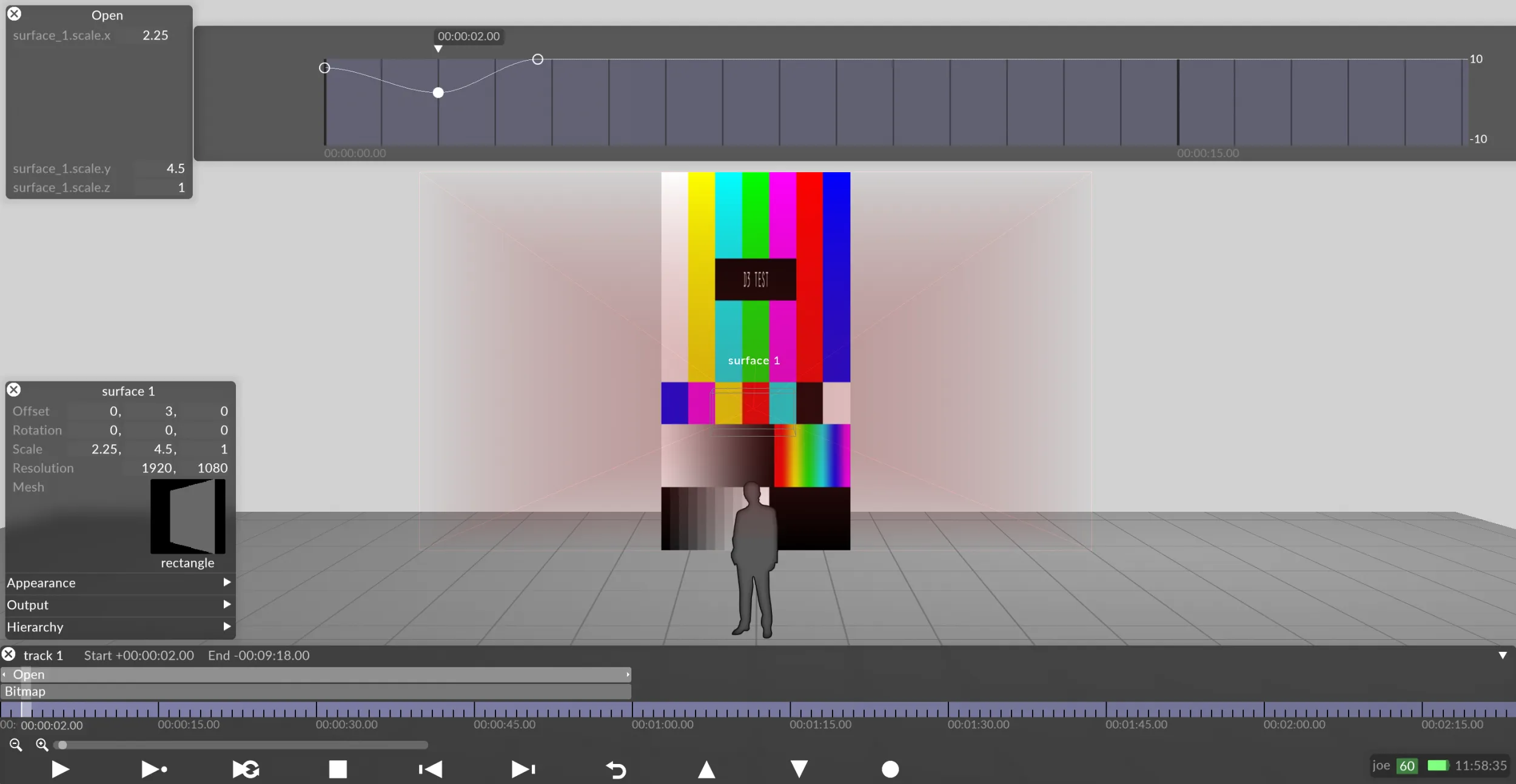Activate the record transport control
Image resolution: width=1516 pixels, height=784 pixels.
(889, 769)
